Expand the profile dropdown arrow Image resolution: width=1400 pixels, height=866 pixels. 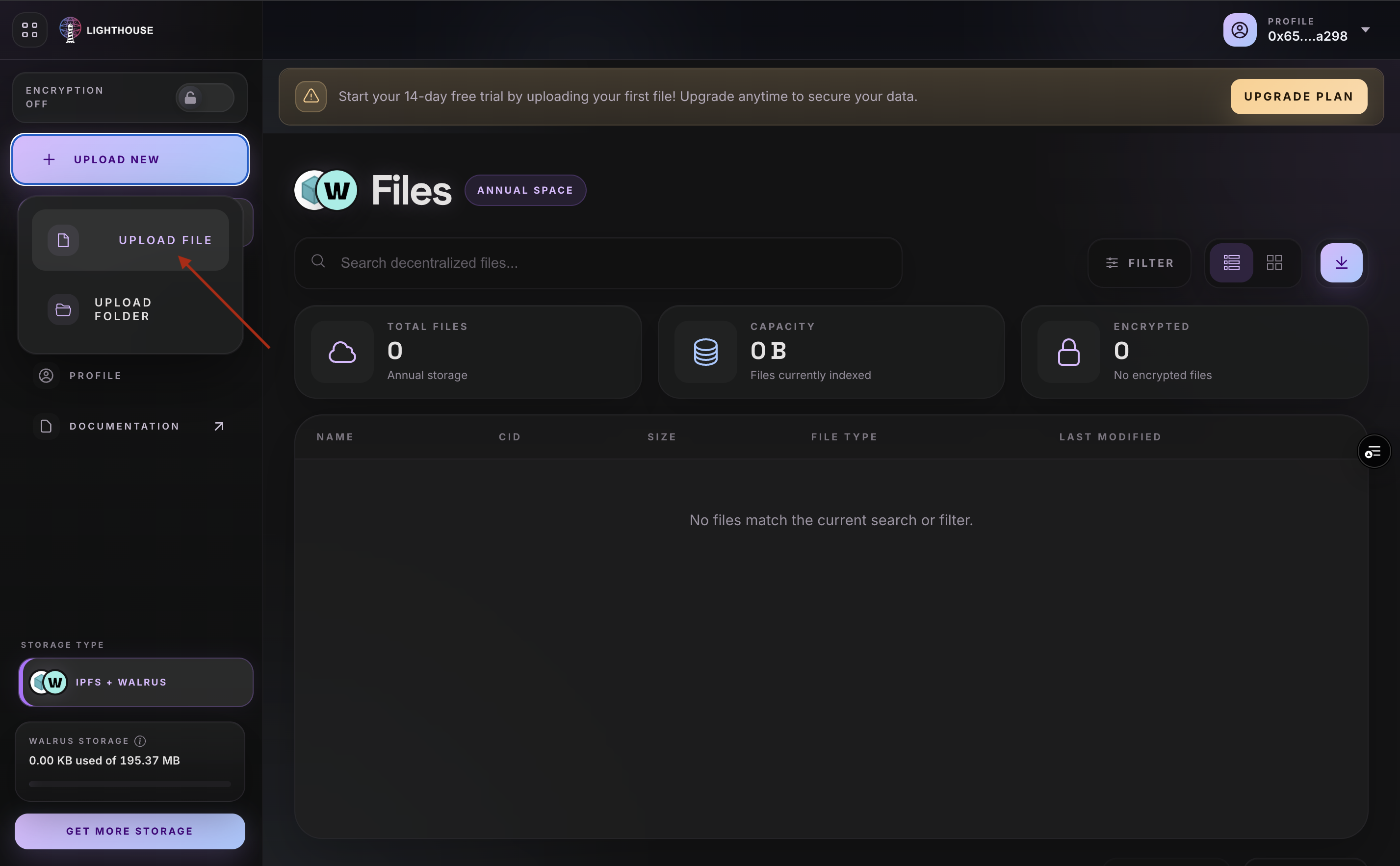click(x=1366, y=30)
